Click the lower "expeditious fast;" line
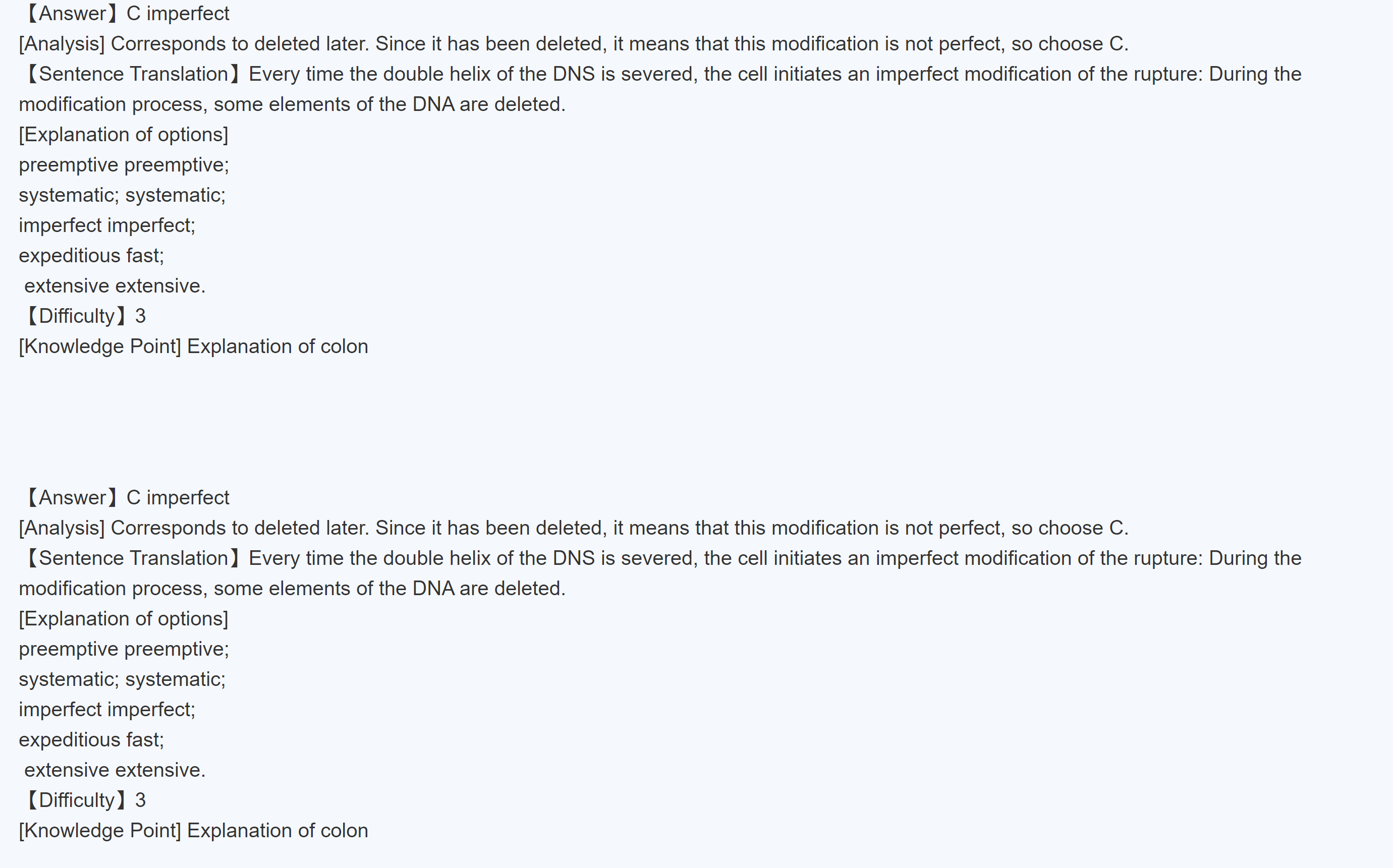 pyautogui.click(x=91, y=739)
